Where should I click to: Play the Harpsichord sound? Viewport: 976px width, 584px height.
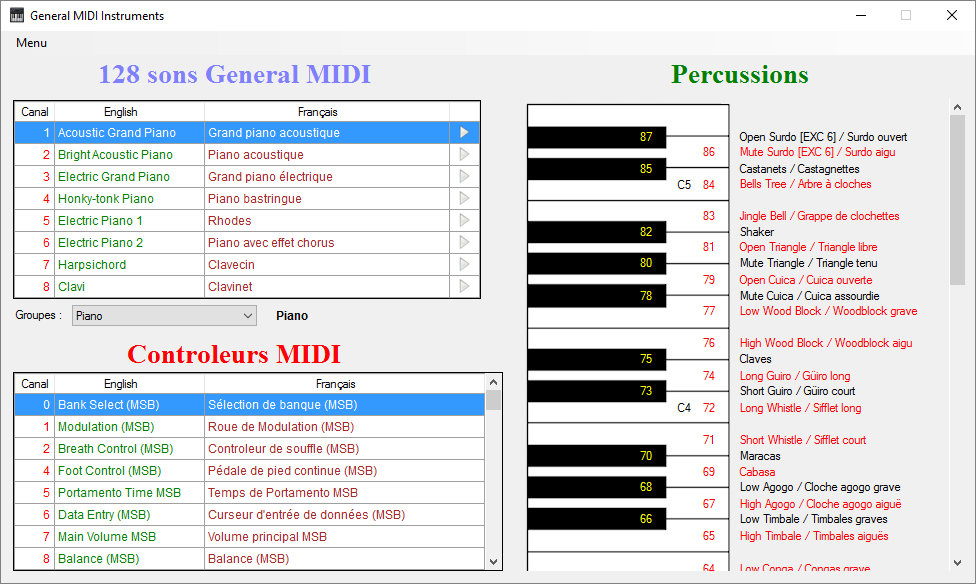coord(463,264)
